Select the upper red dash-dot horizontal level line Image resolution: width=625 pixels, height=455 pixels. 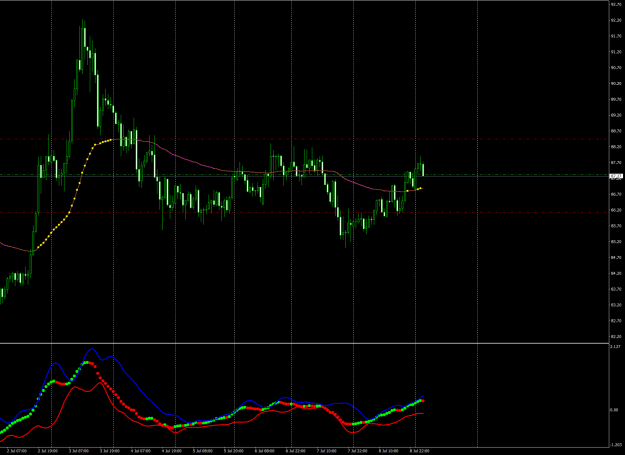click(305, 139)
